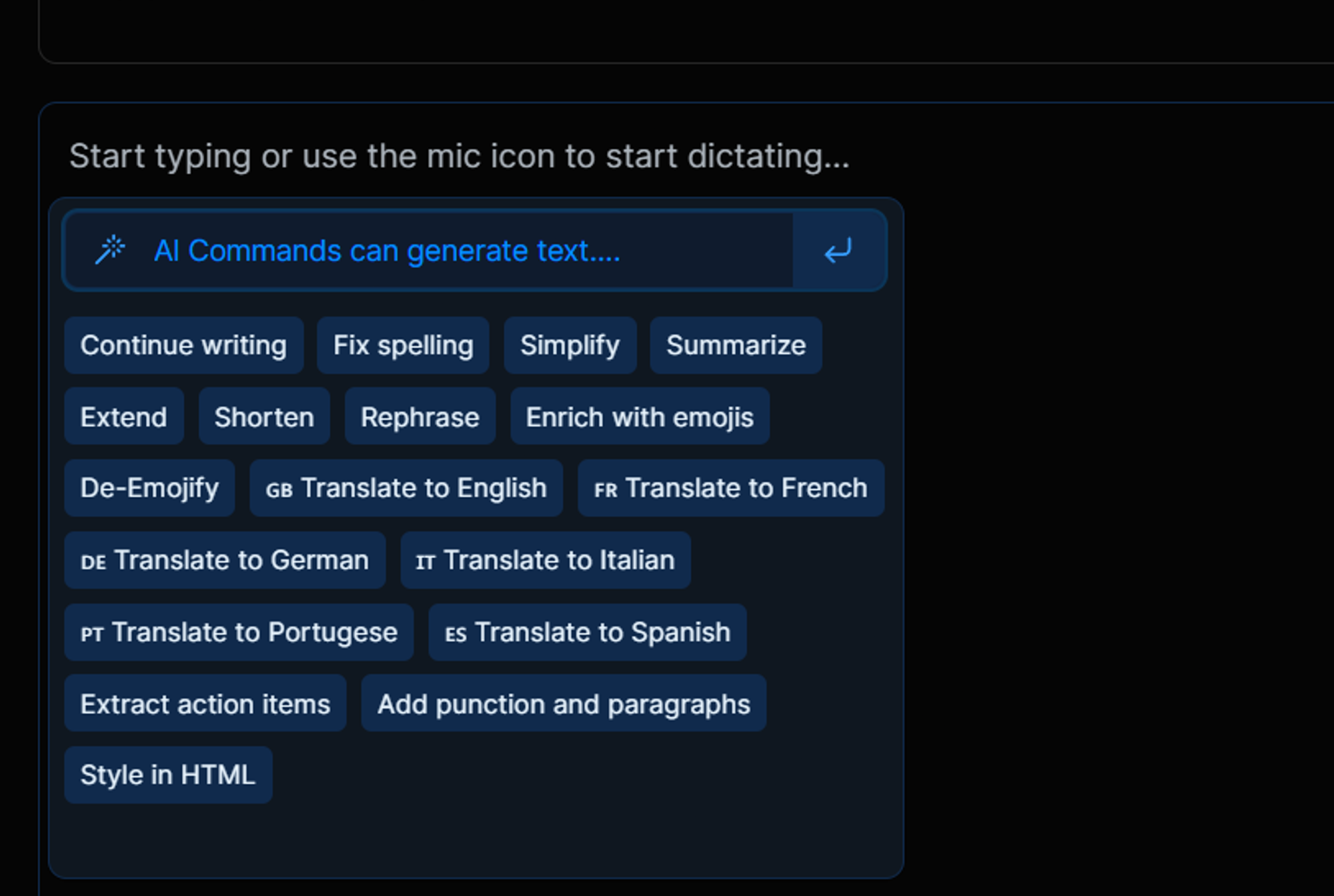
Task: Select Translate to German
Action: pos(224,560)
